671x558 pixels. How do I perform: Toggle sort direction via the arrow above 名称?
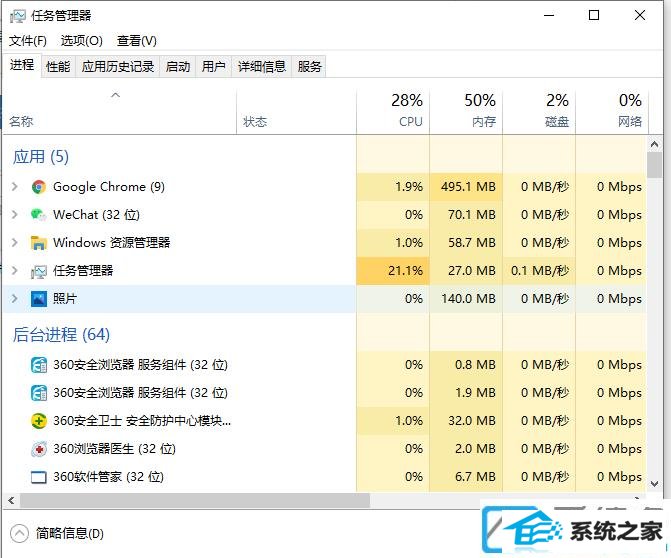click(116, 95)
